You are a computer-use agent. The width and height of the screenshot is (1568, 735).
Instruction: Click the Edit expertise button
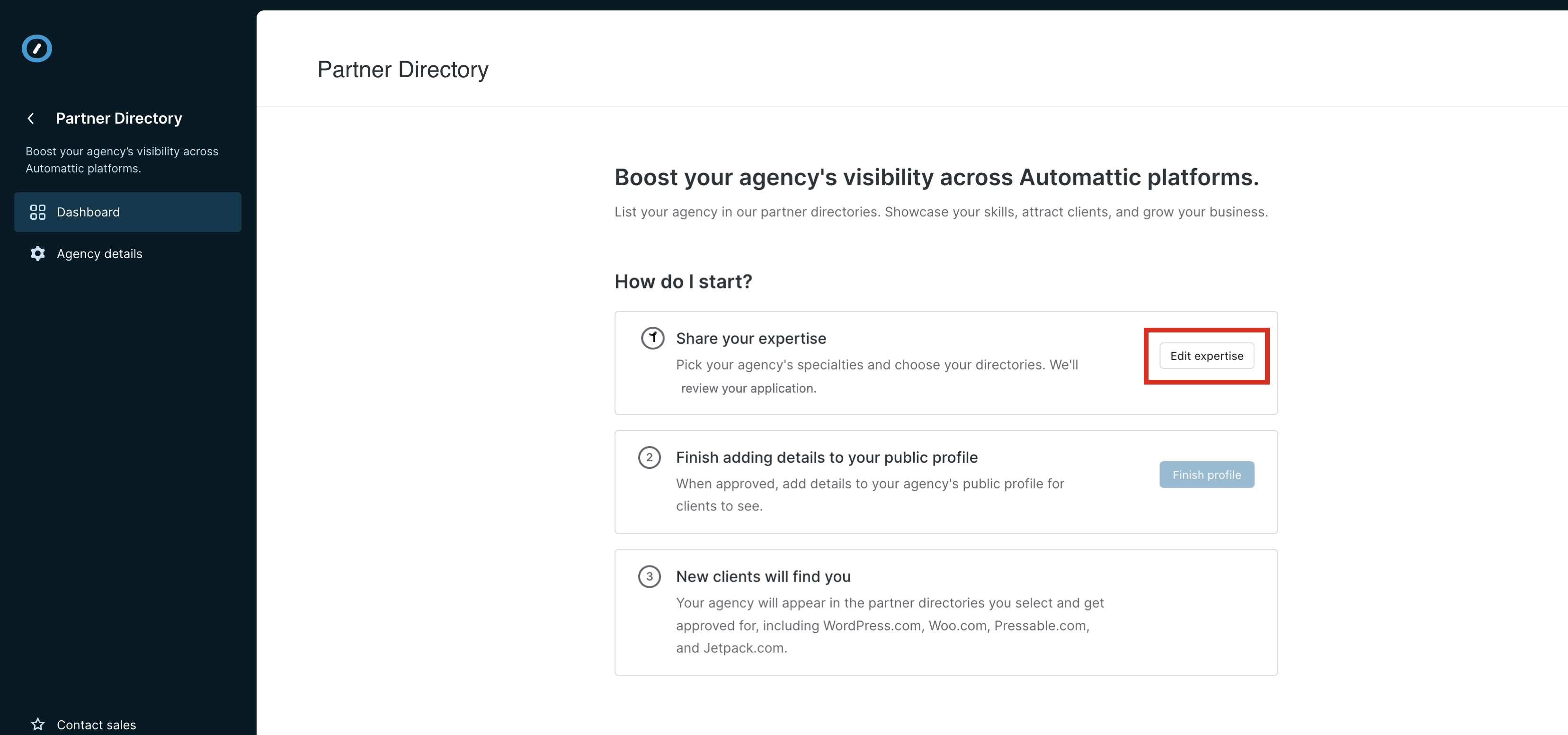(1206, 356)
